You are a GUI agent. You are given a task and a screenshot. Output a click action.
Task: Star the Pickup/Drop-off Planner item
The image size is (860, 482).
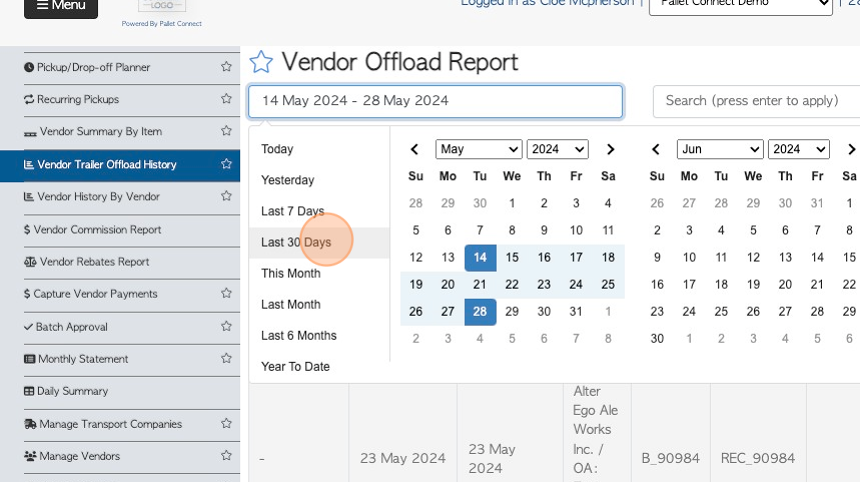tap(226, 67)
